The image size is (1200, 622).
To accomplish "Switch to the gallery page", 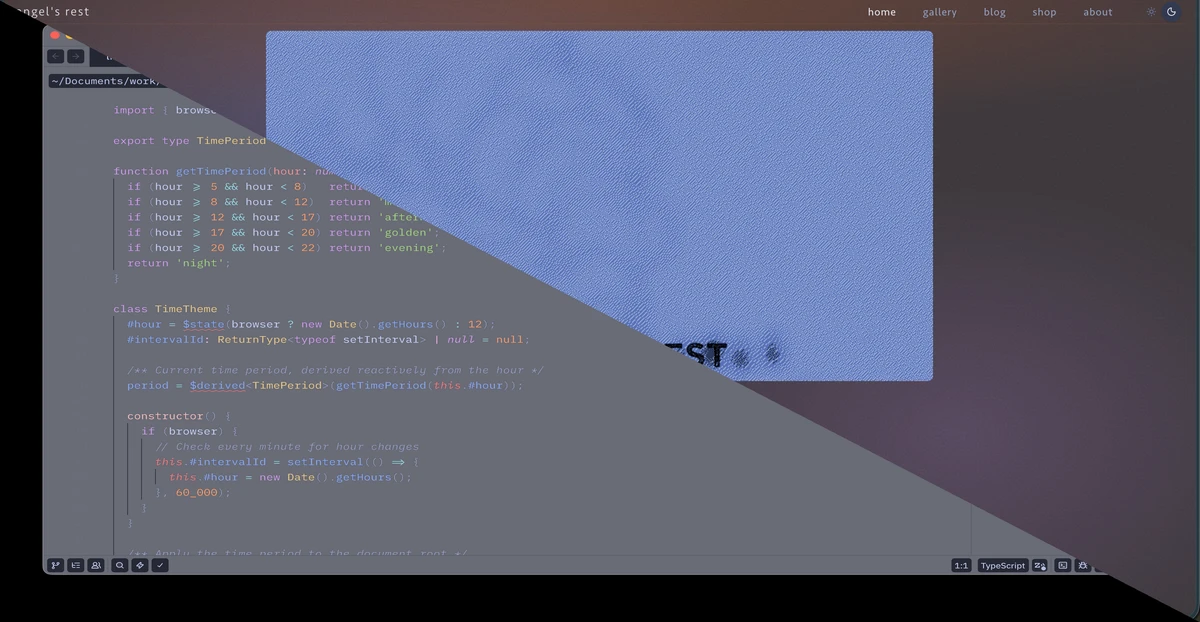I will (x=940, y=11).
